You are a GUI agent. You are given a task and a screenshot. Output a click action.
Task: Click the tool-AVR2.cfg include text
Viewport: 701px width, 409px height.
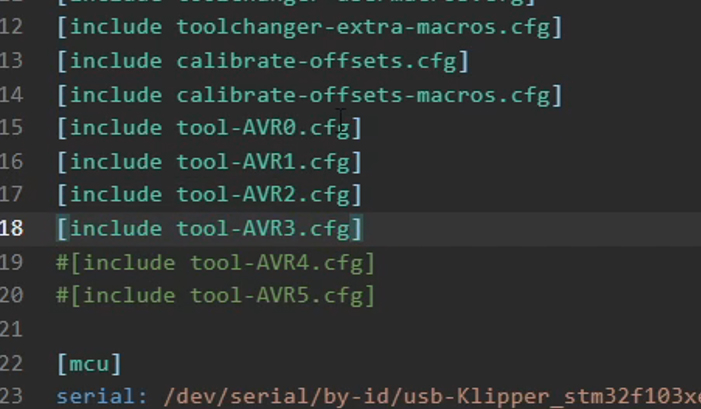coord(209,195)
